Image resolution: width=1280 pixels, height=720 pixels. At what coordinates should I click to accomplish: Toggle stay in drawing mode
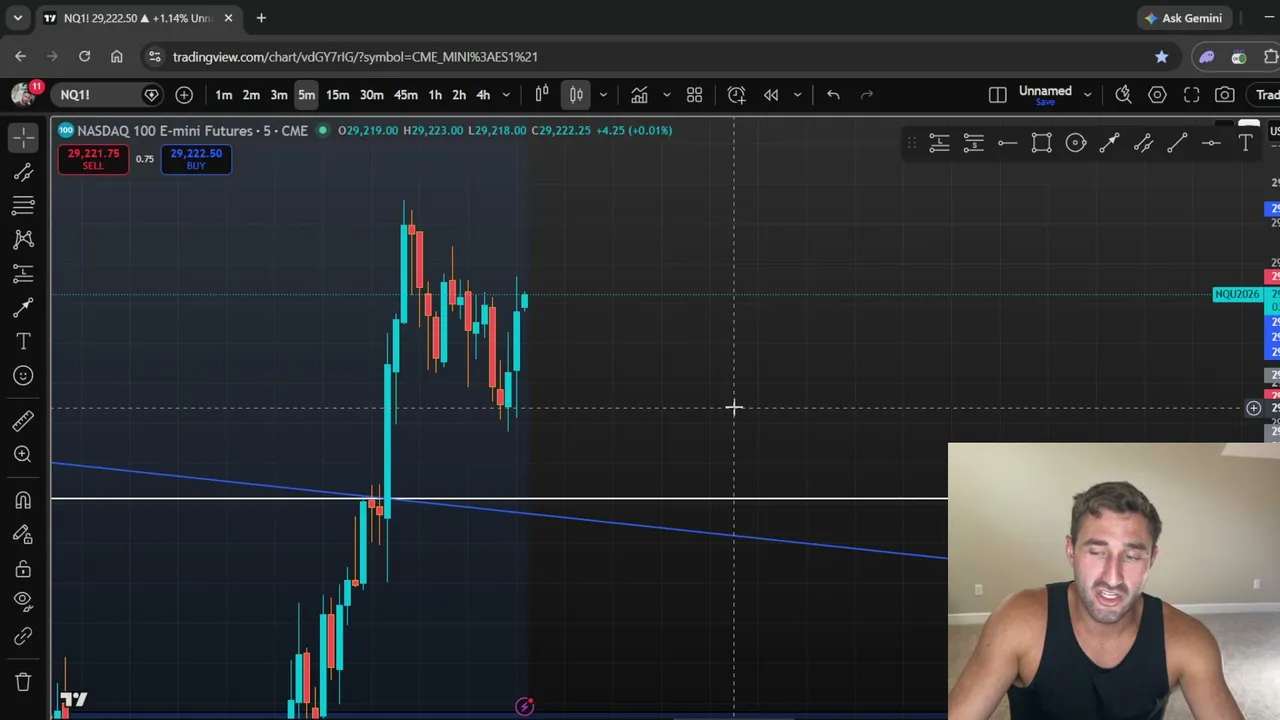pos(23,535)
